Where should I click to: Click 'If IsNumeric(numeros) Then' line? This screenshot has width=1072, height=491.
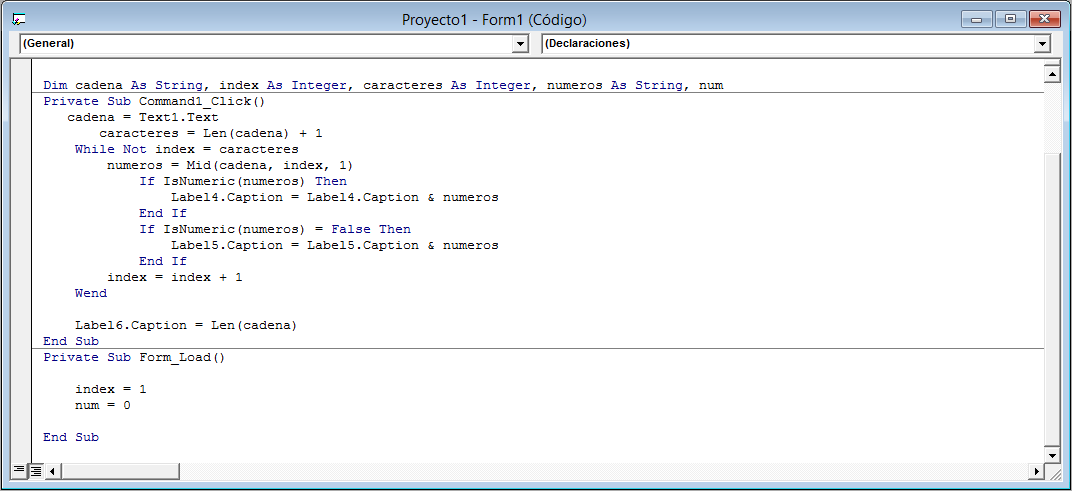click(243, 181)
